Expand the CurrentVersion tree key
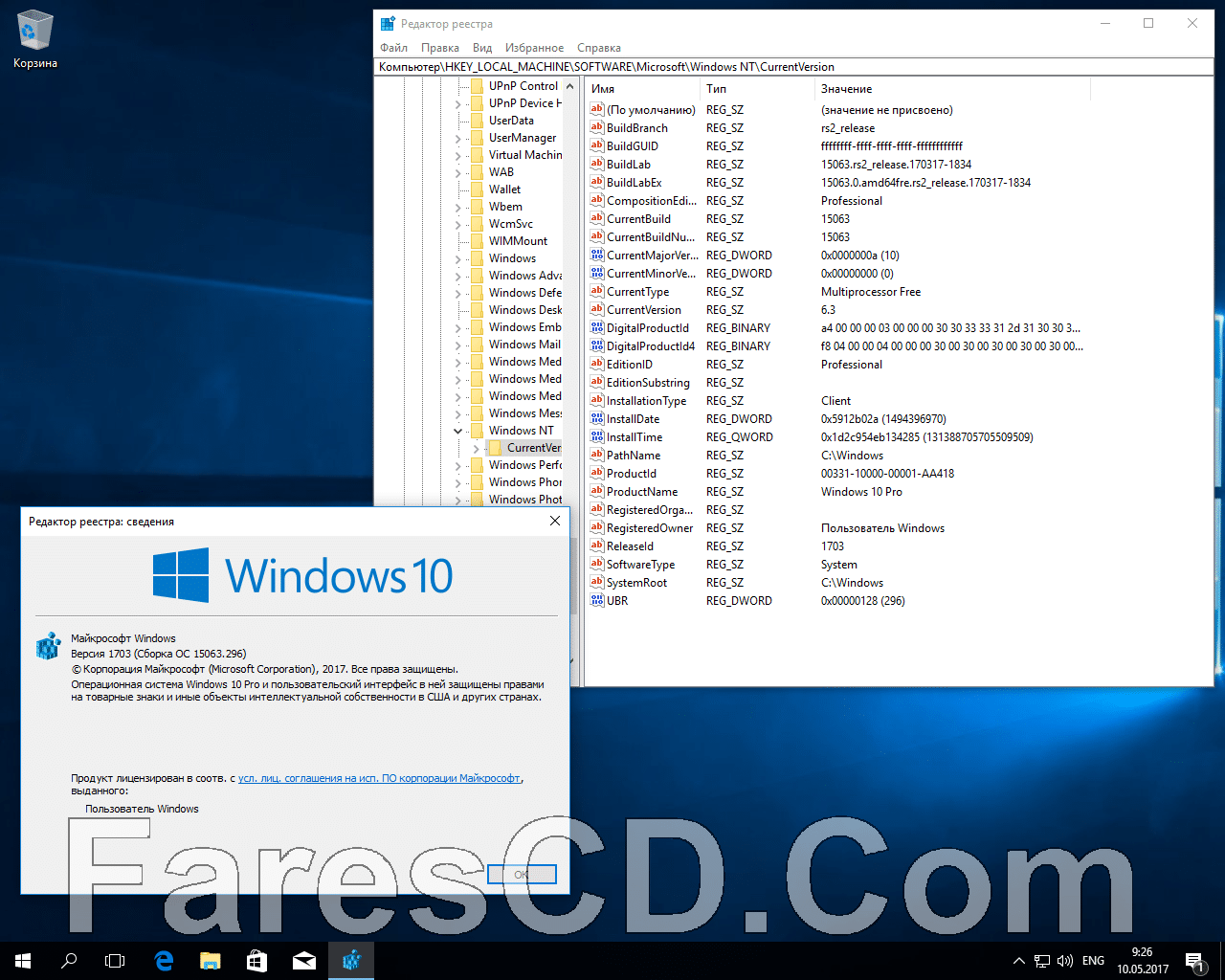Screen dimensions: 1225x980 pos(476,448)
